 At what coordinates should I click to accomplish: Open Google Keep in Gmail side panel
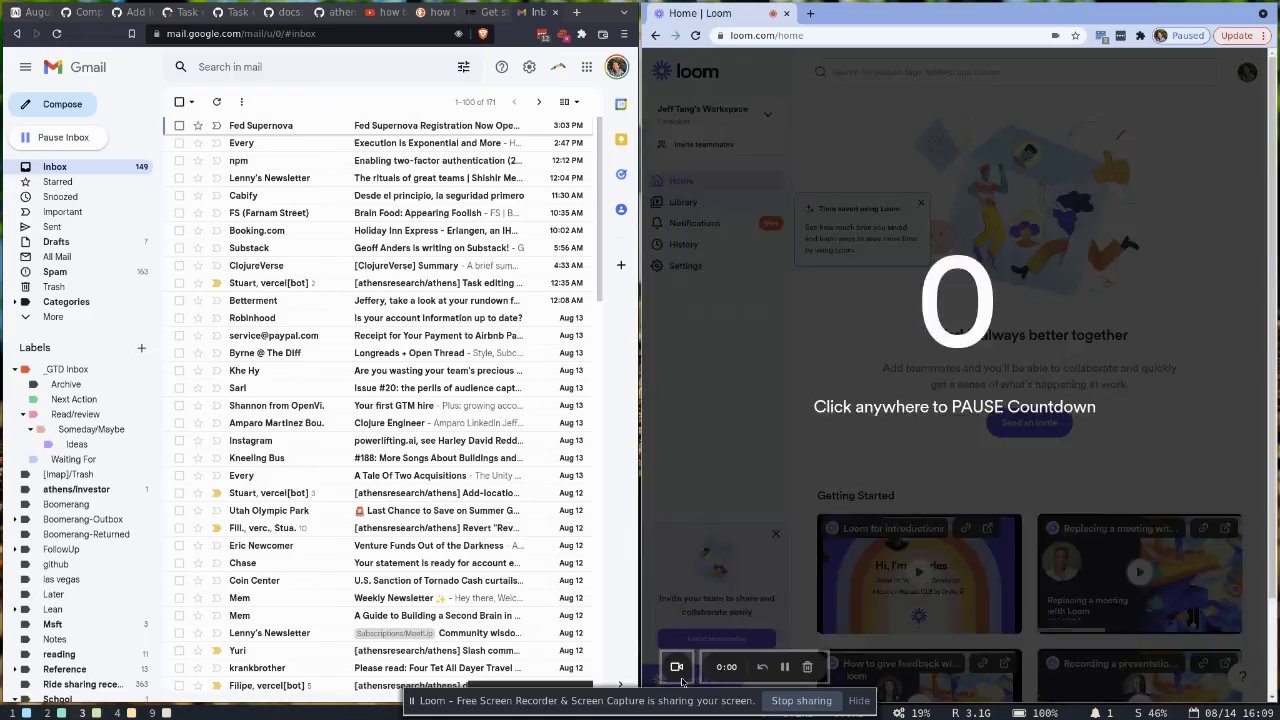click(x=621, y=139)
